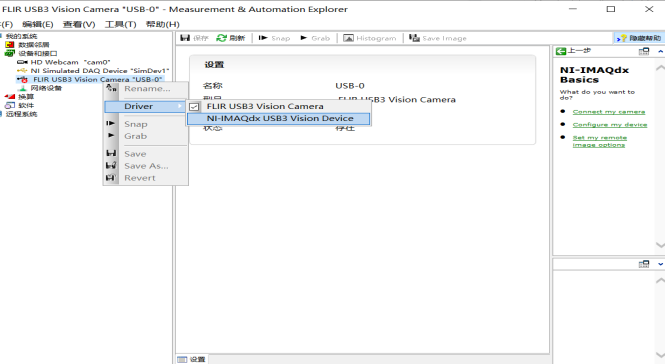Switch to the 设置 tab at bottom
Screen dimensions: 665x364
[191, 359]
